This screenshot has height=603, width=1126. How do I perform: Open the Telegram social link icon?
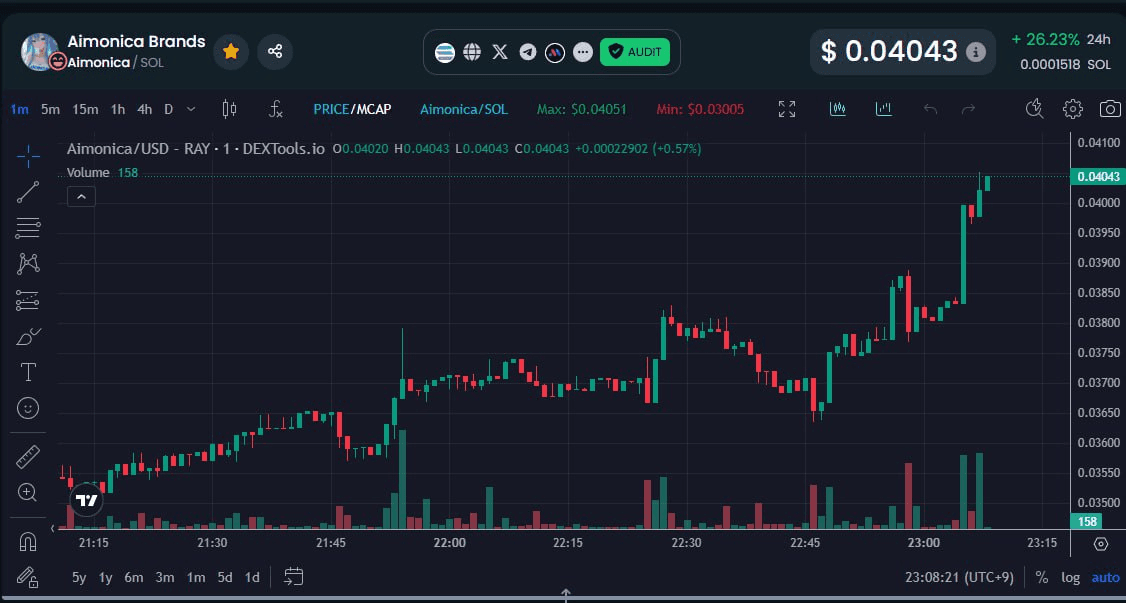(x=528, y=52)
